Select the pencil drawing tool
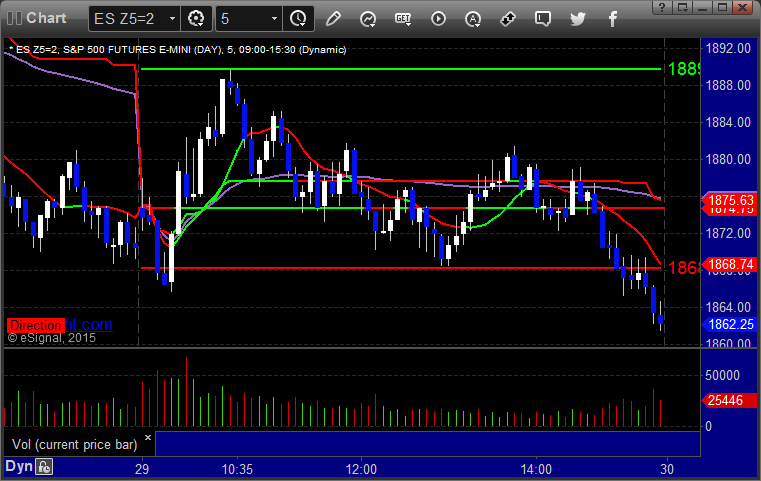Viewport: 761px width, 481px height. tap(333, 19)
